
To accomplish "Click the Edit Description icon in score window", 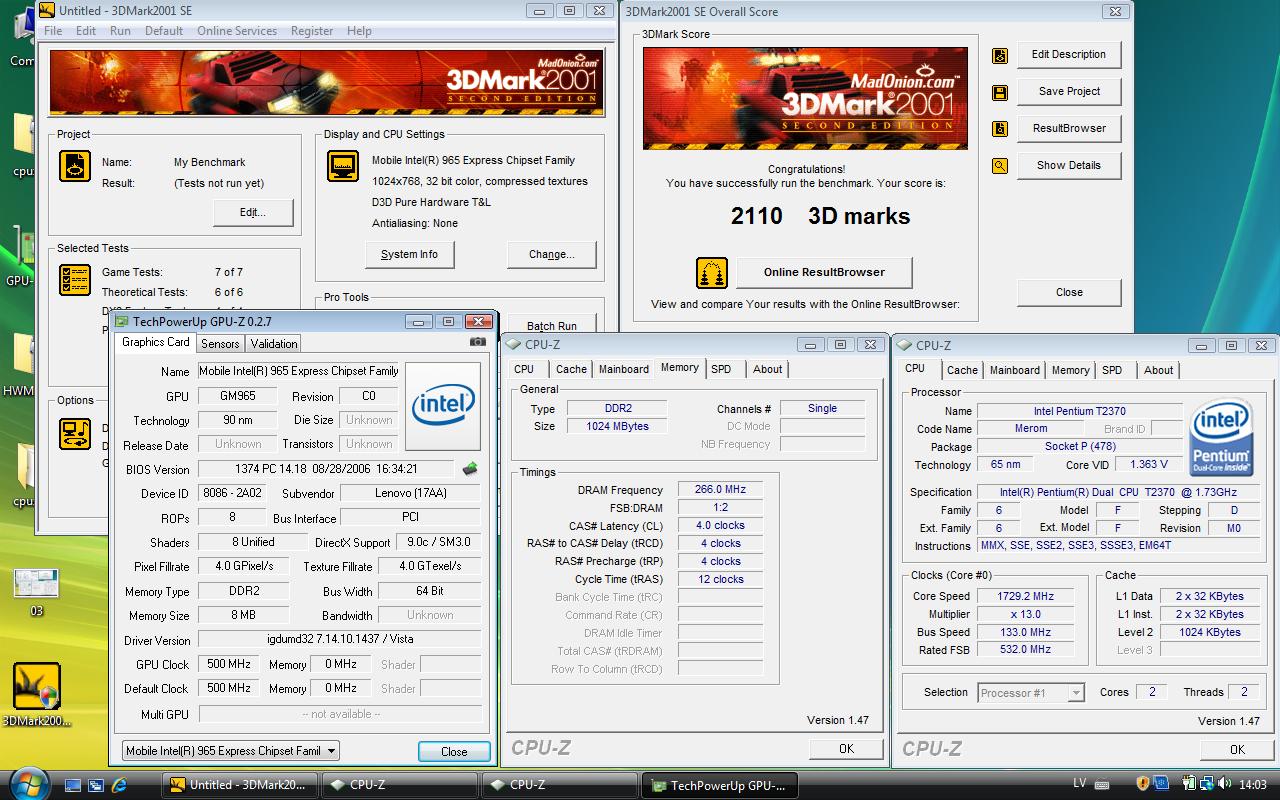I will [999, 56].
